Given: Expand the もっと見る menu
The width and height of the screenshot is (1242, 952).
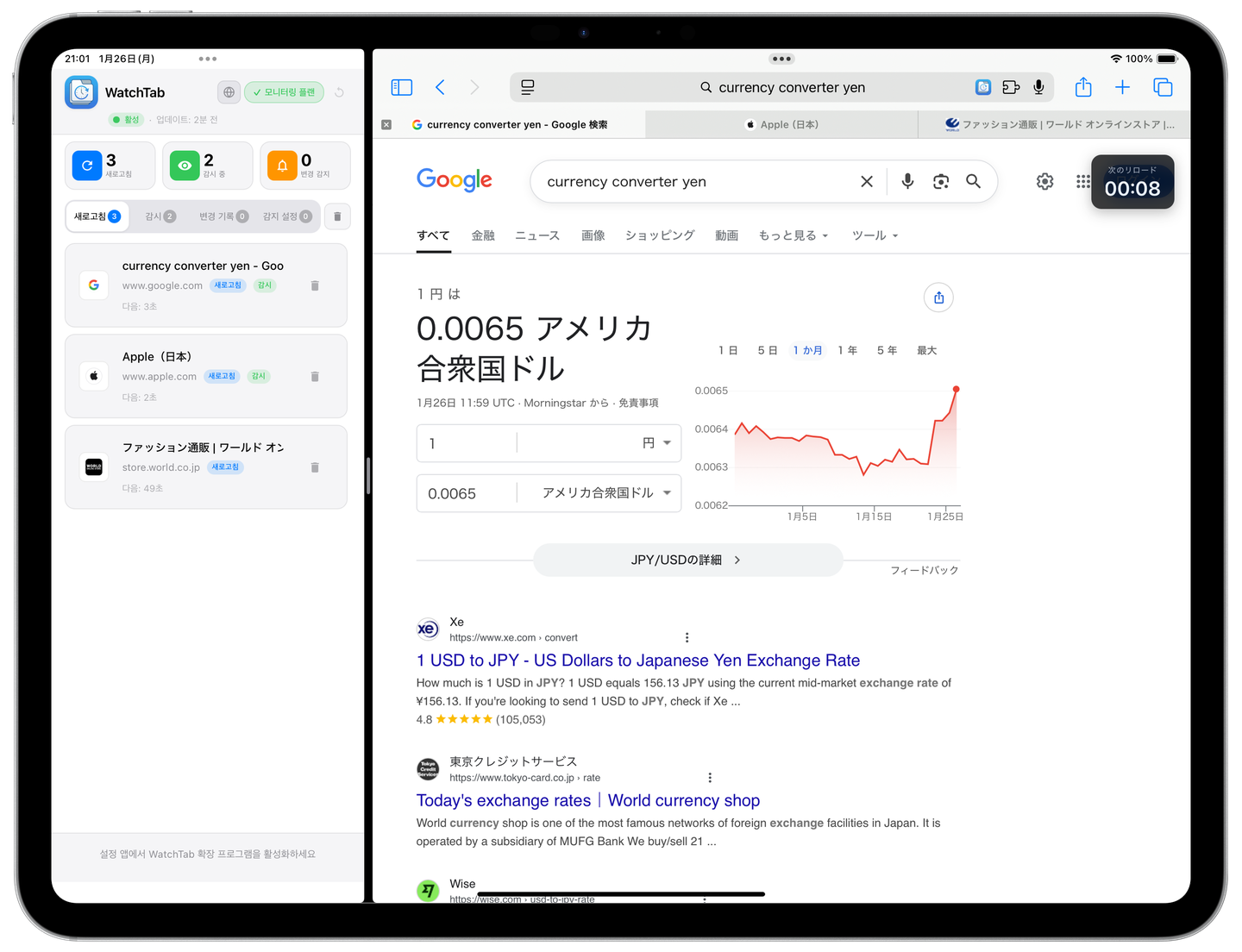Looking at the screenshot, I should pyautogui.click(x=793, y=235).
